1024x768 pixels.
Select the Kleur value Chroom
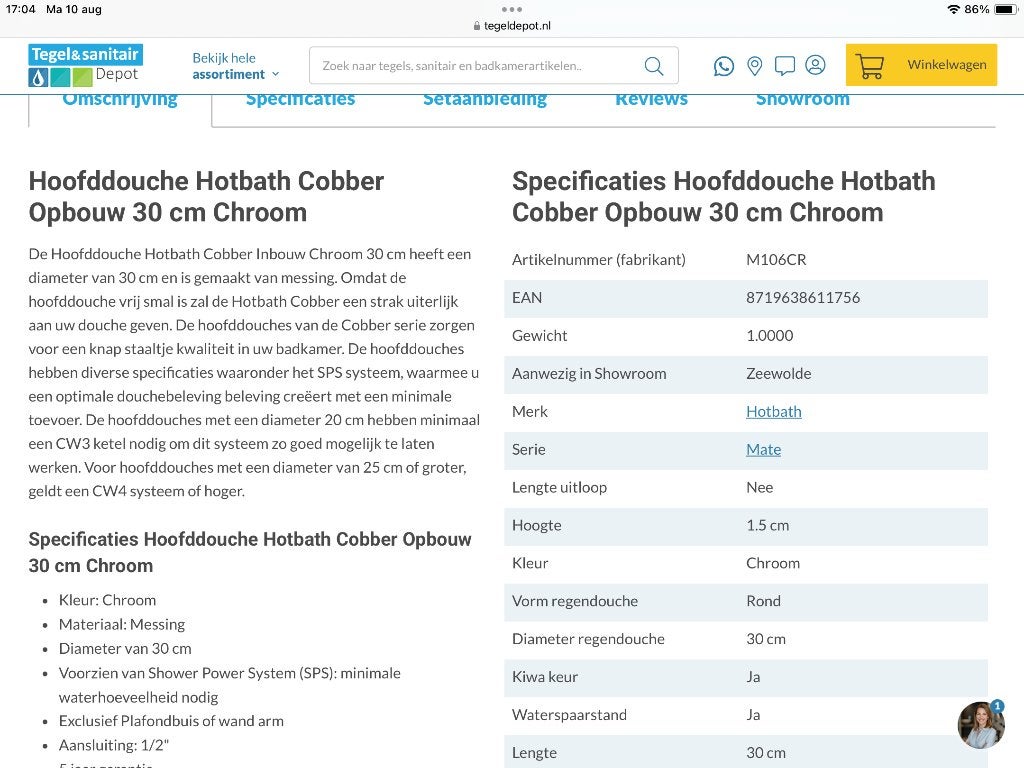pos(773,563)
